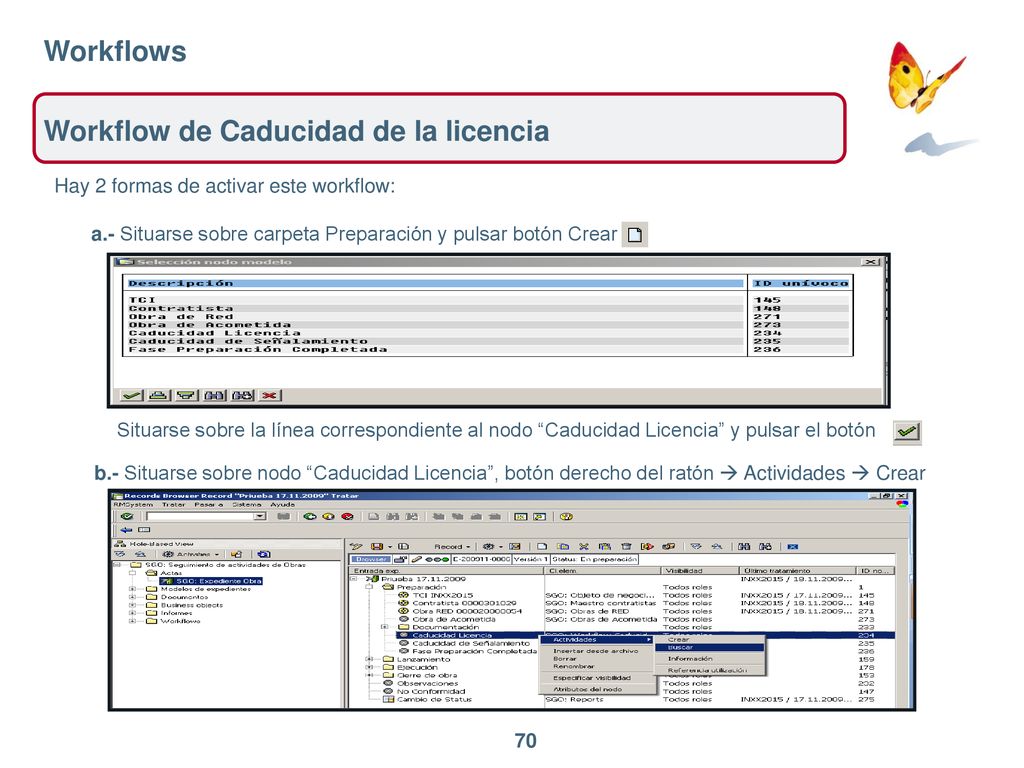Click the Entrada exp. column header
1024x768 pixels.
pyautogui.click(x=447, y=571)
